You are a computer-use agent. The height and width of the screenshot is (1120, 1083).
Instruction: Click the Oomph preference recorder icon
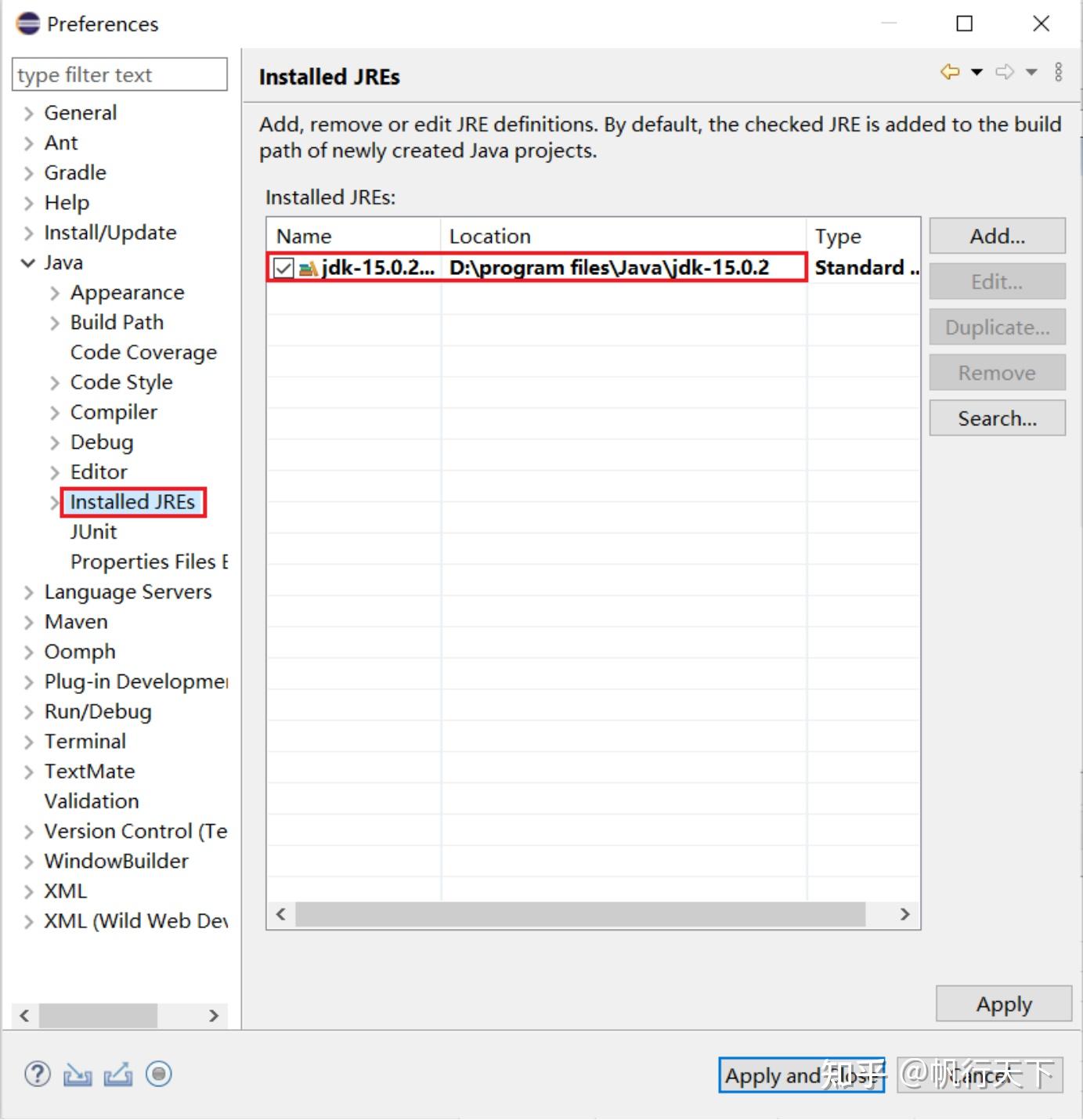click(158, 1074)
